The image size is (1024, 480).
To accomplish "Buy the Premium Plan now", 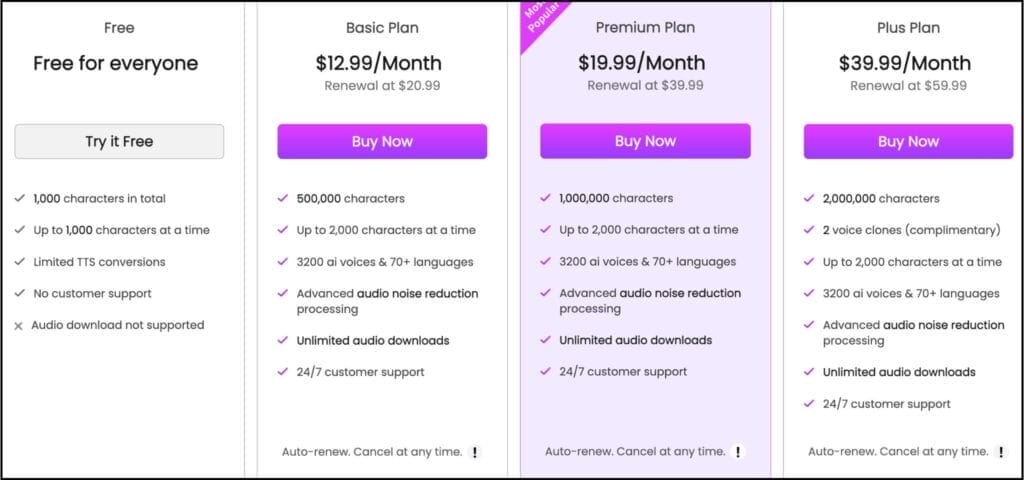I will [x=645, y=141].
